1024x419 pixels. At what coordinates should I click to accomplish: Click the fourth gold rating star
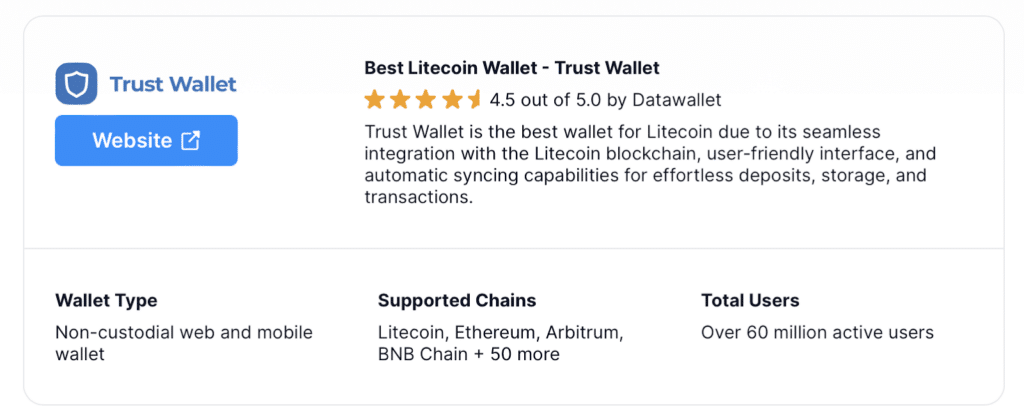[451, 100]
